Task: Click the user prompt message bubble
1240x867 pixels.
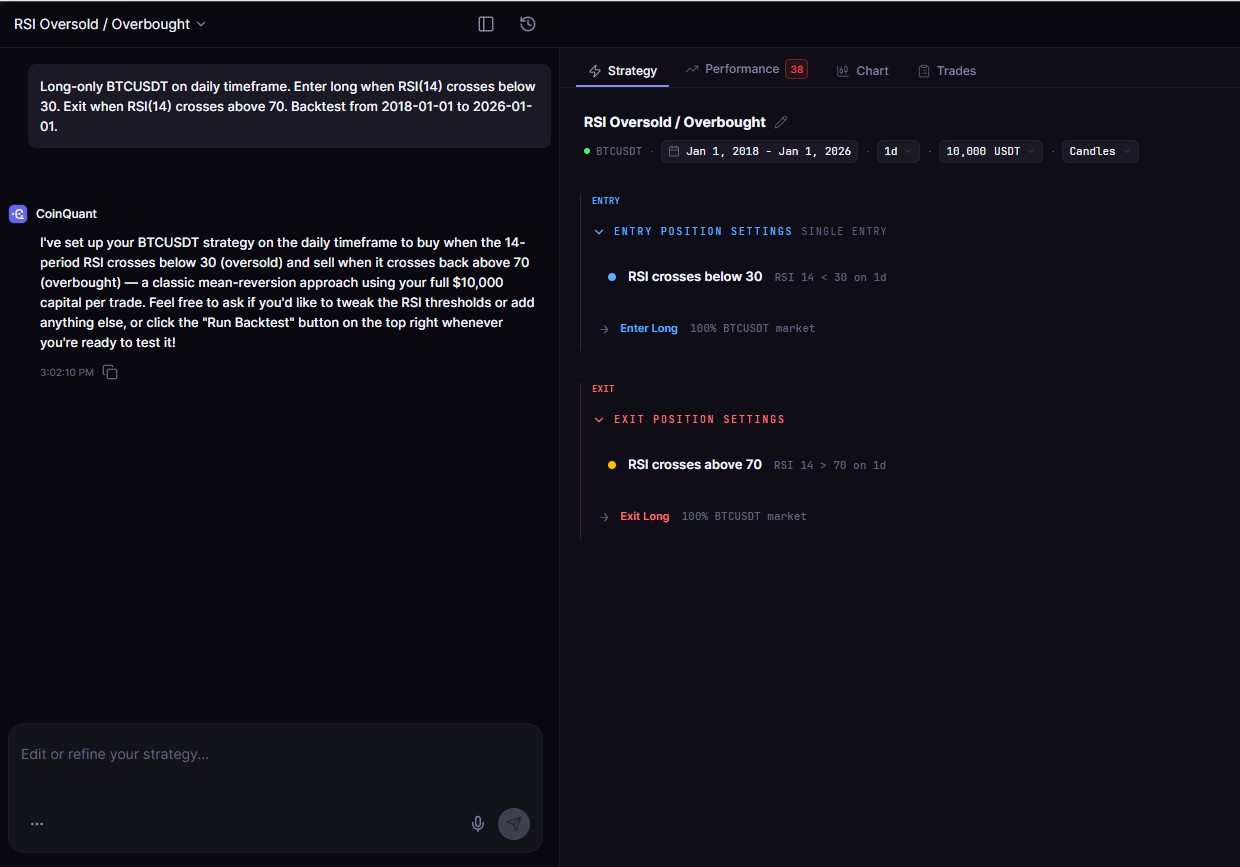Action: coord(289,106)
